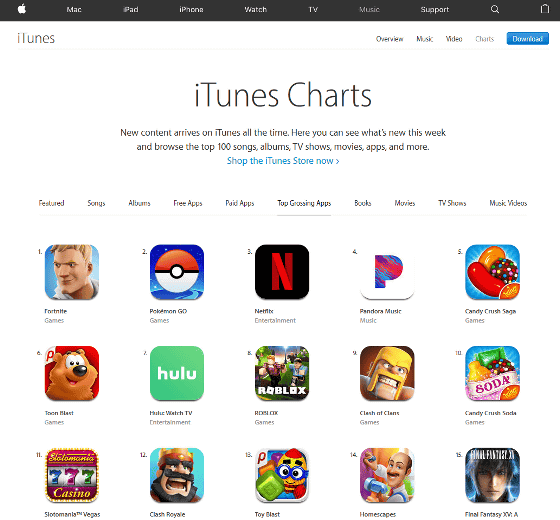Click the Apple logo in navigation bar
560x520 pixels.
point(22,9)
